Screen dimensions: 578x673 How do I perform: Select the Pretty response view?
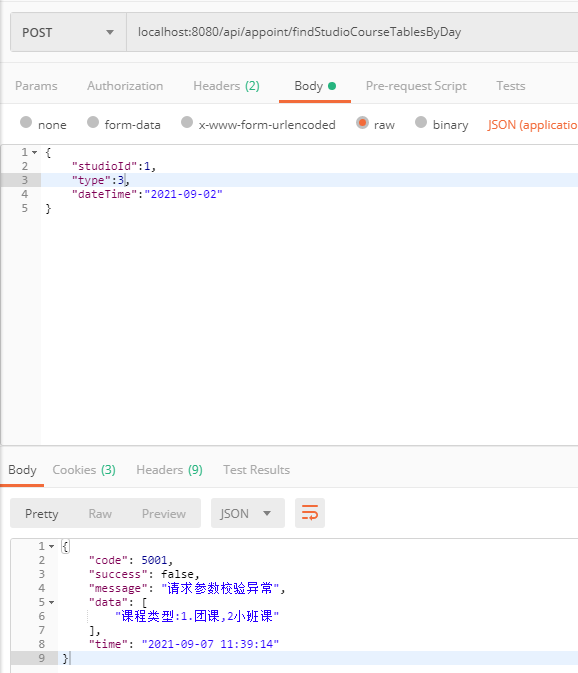[42, 514]
